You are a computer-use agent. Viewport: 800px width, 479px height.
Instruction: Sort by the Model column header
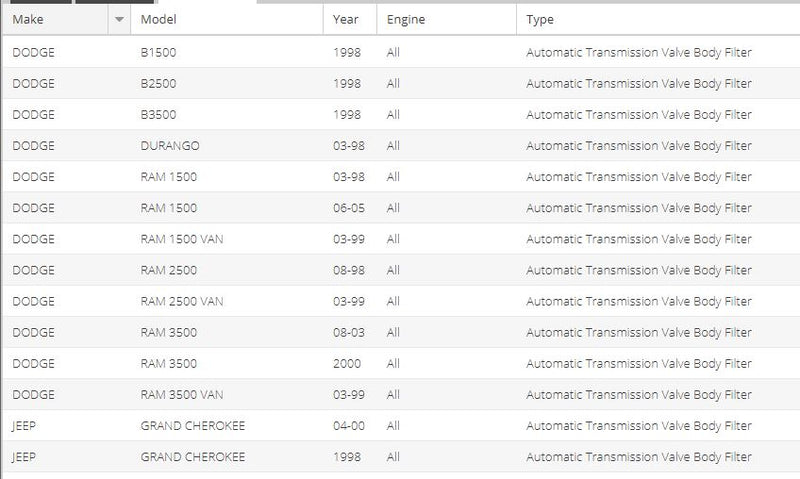click(x=227, y=19)
